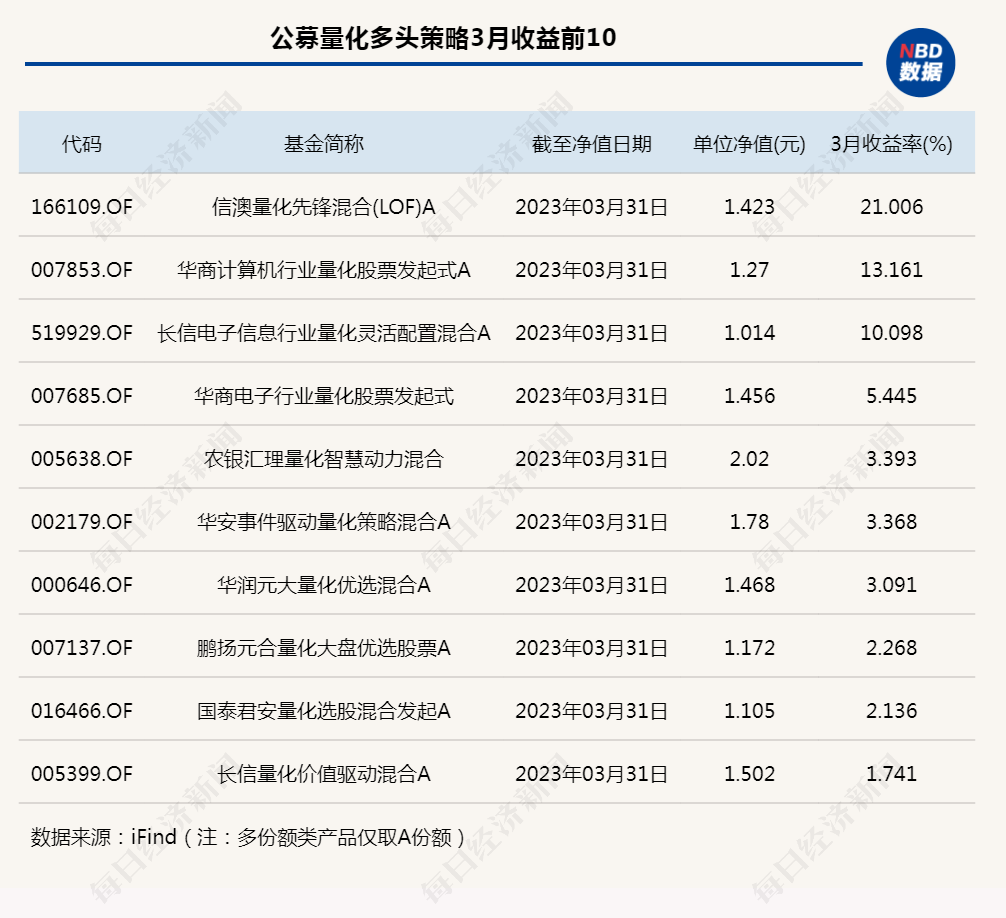Viewport: 1006px width, 918px height.
Task: Click the 截至净值日期 column header
Action: click(591, 144)
